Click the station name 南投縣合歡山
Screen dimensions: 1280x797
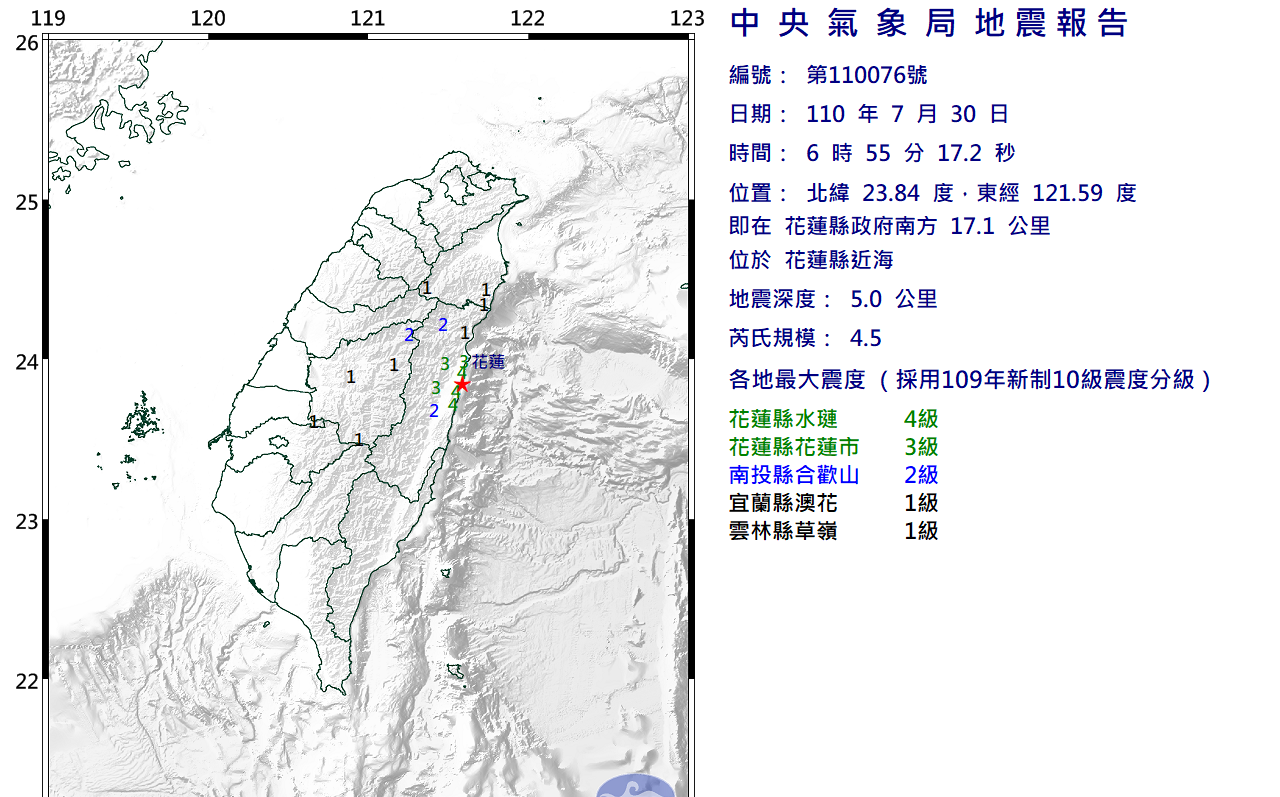(x=795, y=475)
